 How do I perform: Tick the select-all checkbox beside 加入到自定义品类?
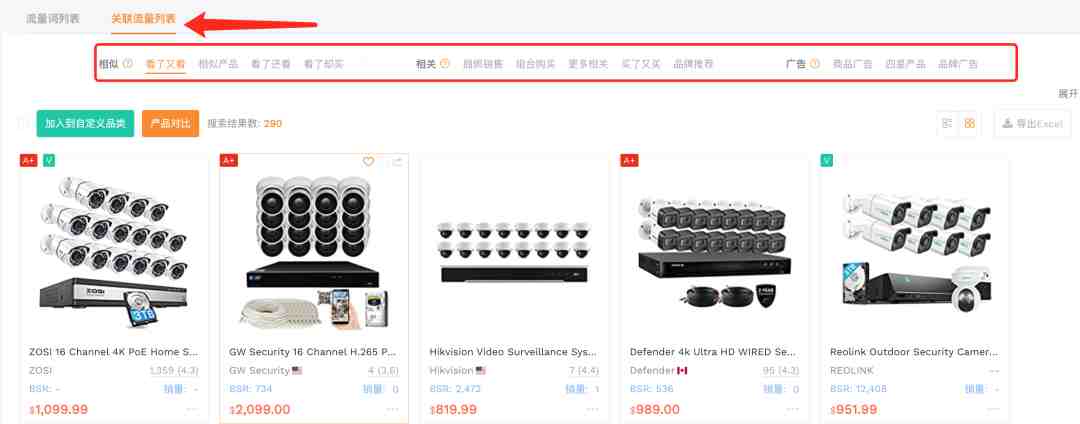coord(25,124)
